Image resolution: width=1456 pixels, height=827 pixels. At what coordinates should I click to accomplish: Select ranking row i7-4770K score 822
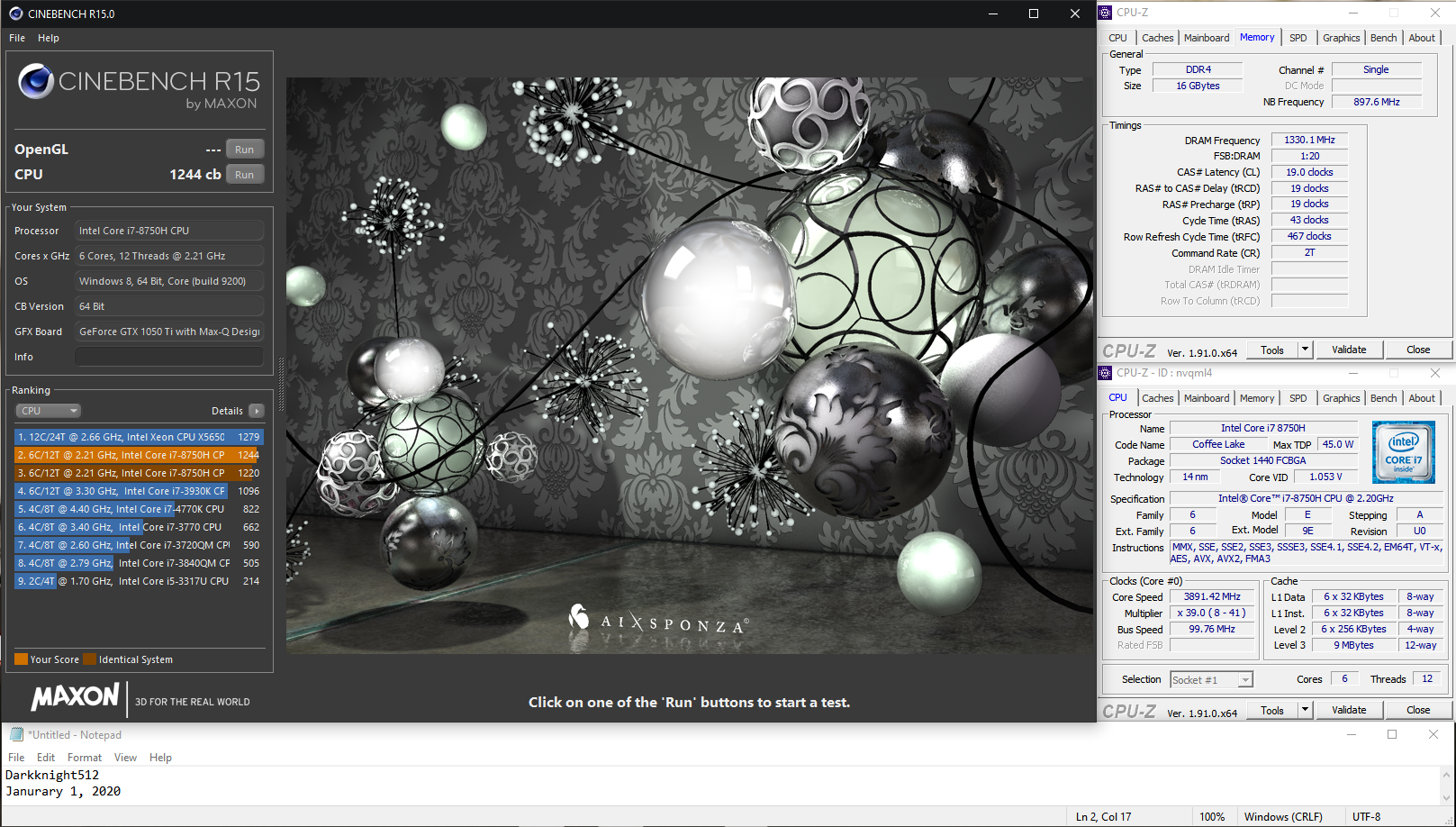(x=138, y=509)
